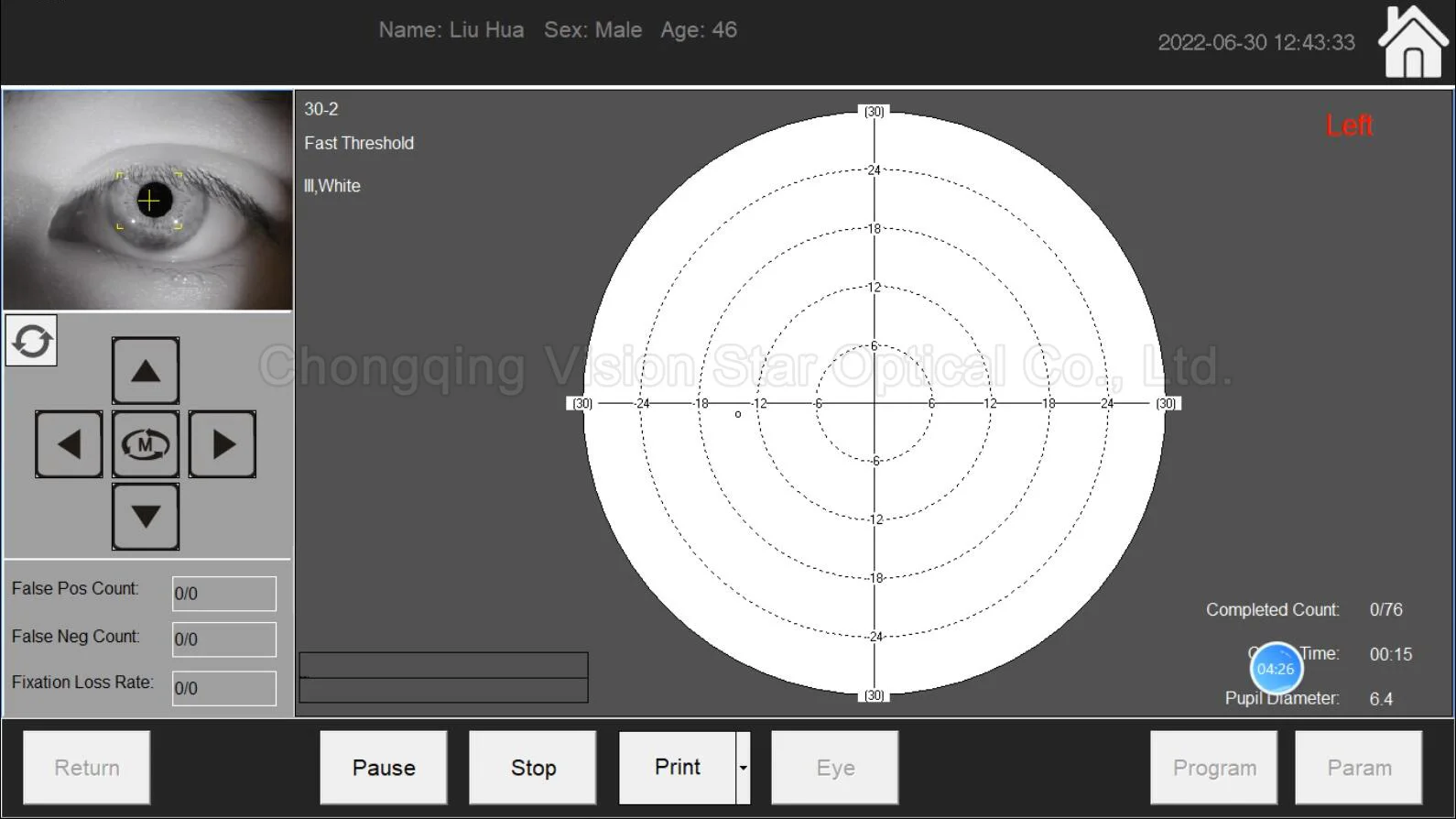Click the Fixation Loss Rate field

224,688
